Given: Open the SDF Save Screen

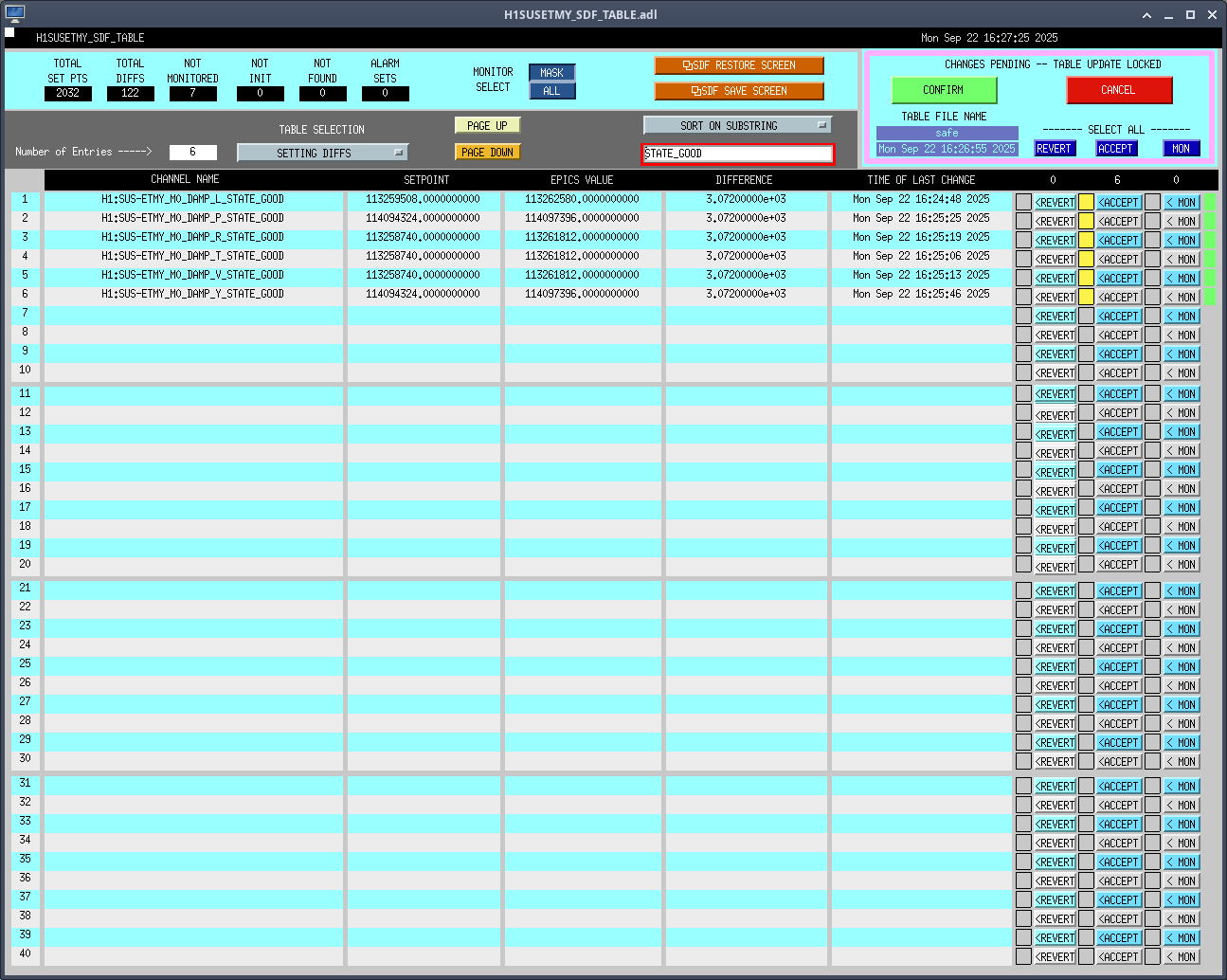Looking at the screenshot, I should 738,91.
